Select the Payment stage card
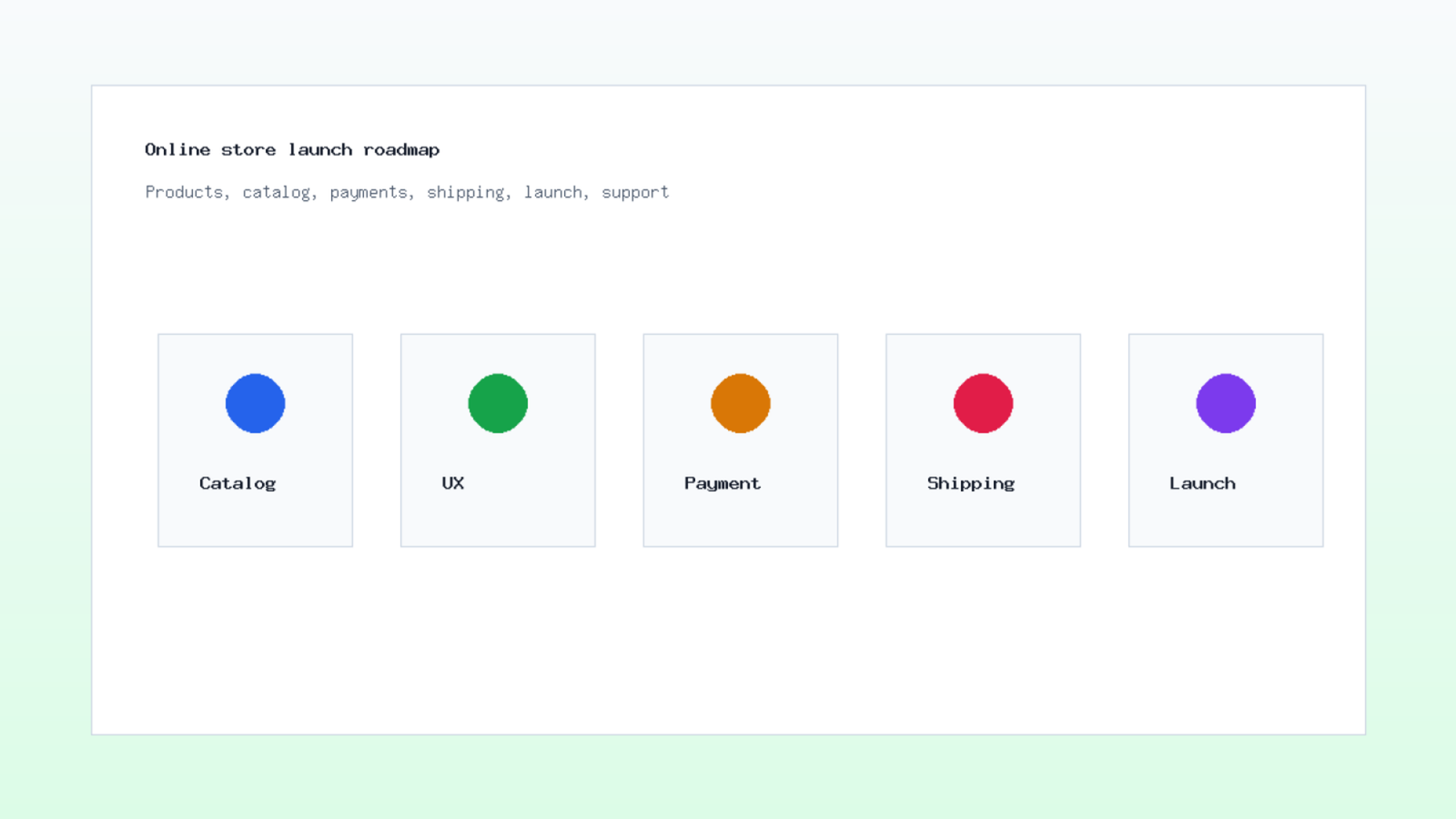 click(x=741, y=440)
